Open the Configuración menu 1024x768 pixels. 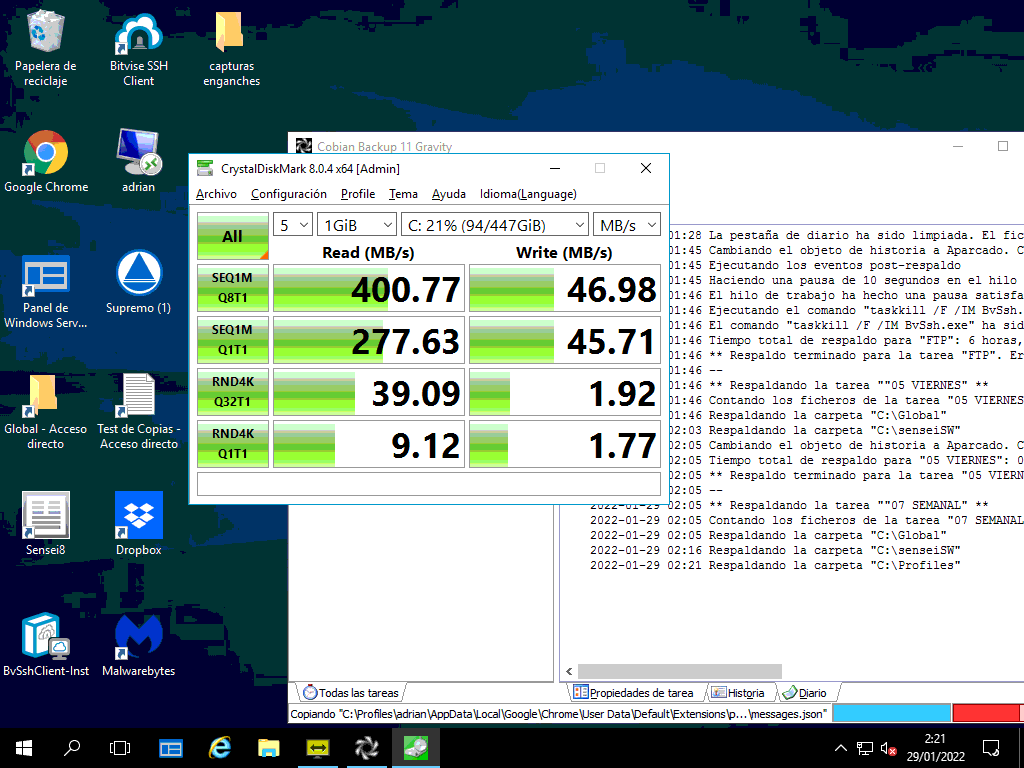pyautogui.click(x=288, y=194)
